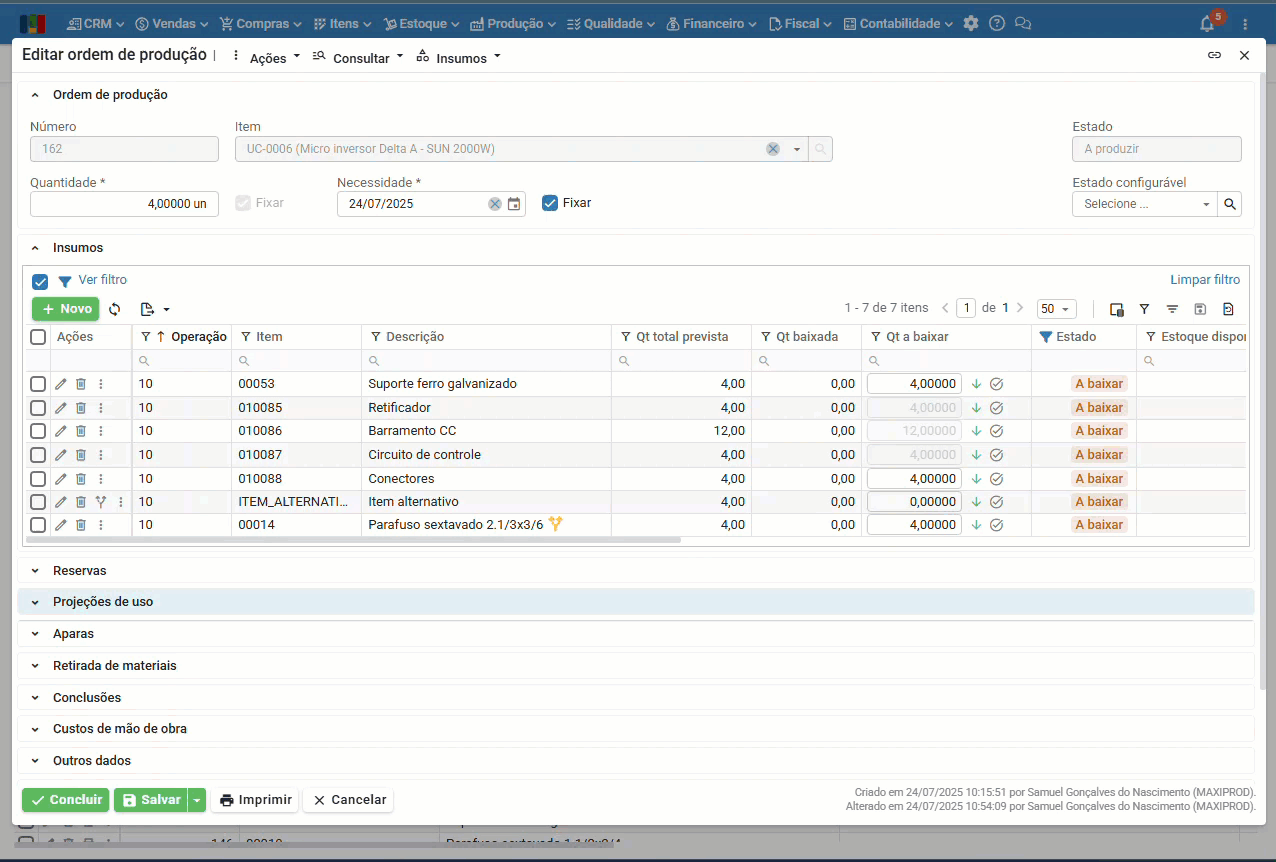Toggle the Fixar checkbox next to Necessidade
Screen dimensions: 1276x862
pyautogui.click(x=549, y=203)
